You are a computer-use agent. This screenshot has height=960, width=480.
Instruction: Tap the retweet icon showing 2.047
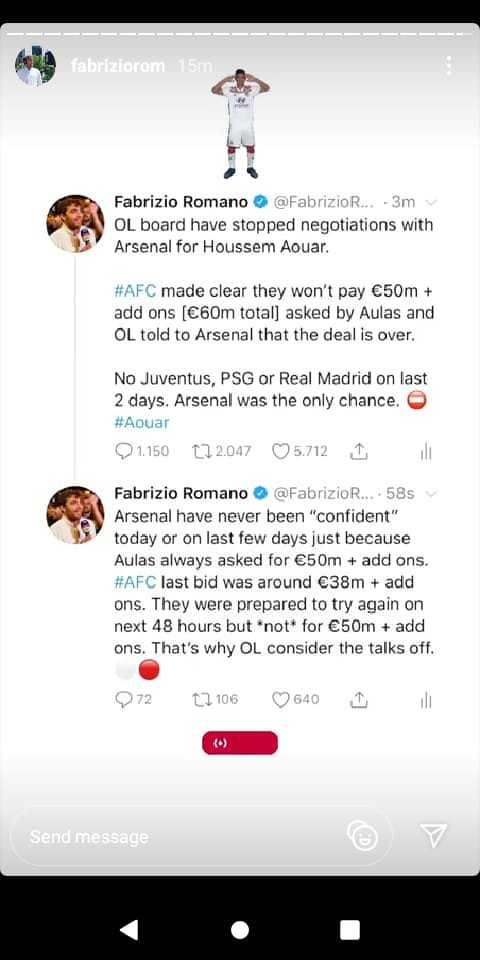201,452
